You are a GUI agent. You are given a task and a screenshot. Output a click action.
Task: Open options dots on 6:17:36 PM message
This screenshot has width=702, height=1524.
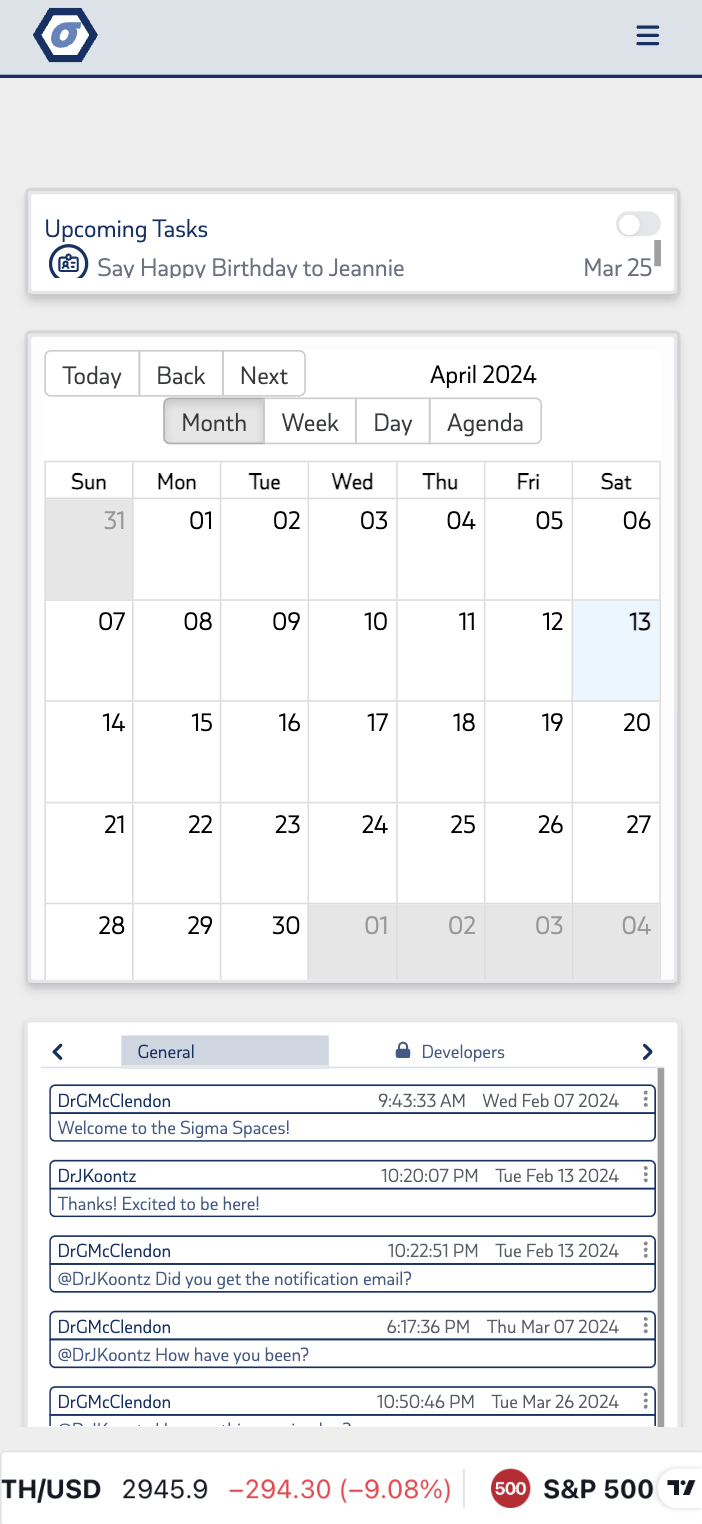pos(646,1326)
